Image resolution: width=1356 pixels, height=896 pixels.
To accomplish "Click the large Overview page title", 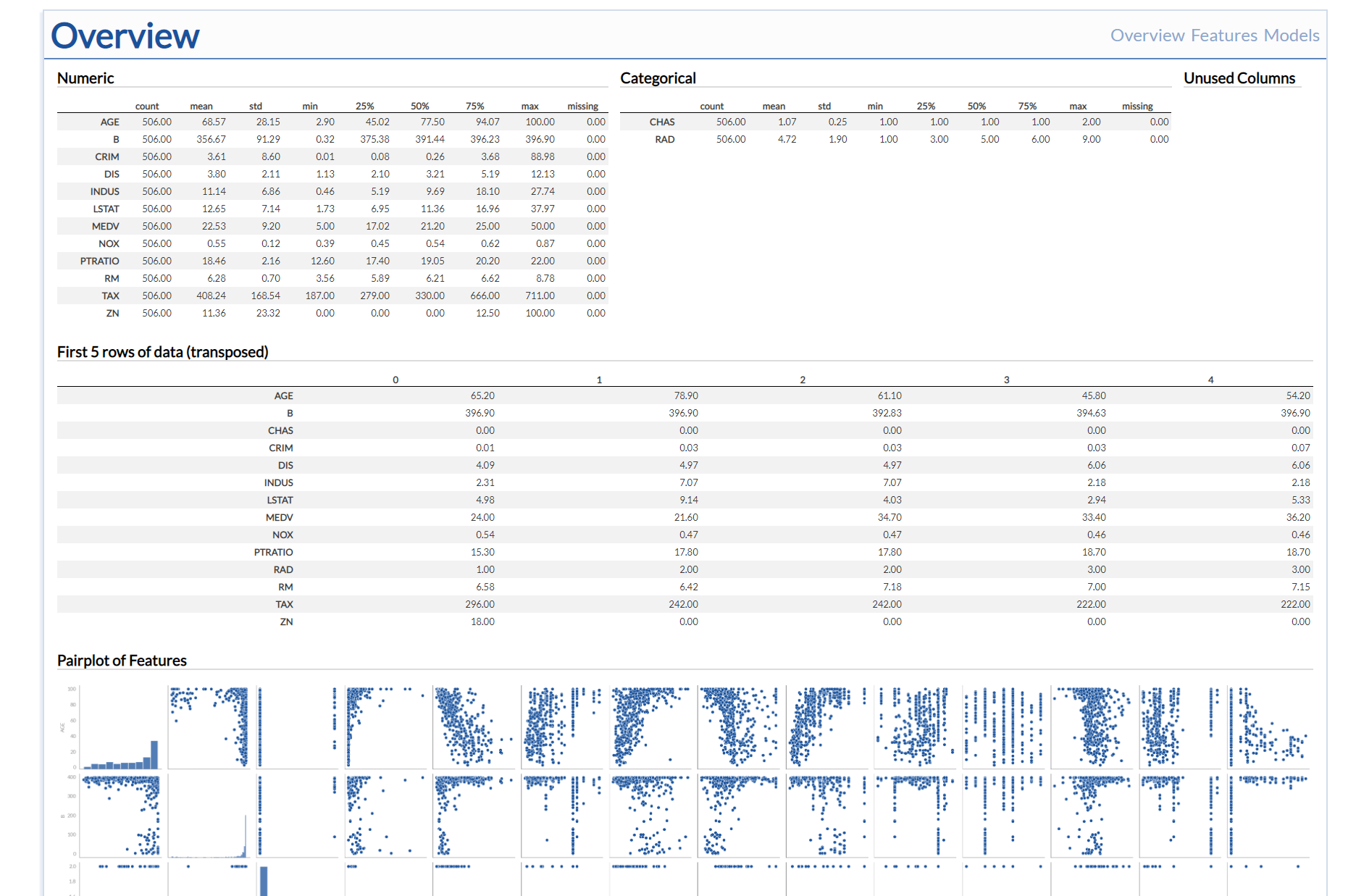I will [125, 35].
